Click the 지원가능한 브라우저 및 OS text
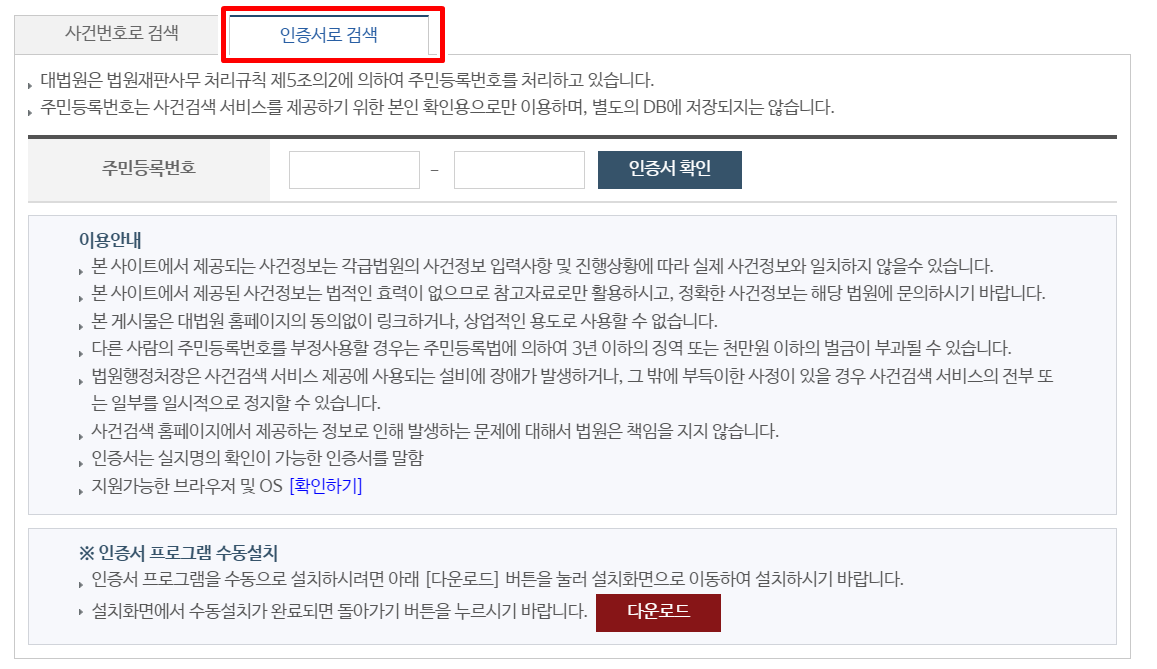Image resolution: width=1157 pixels, height=669 pixels. [x=187, y=486]
